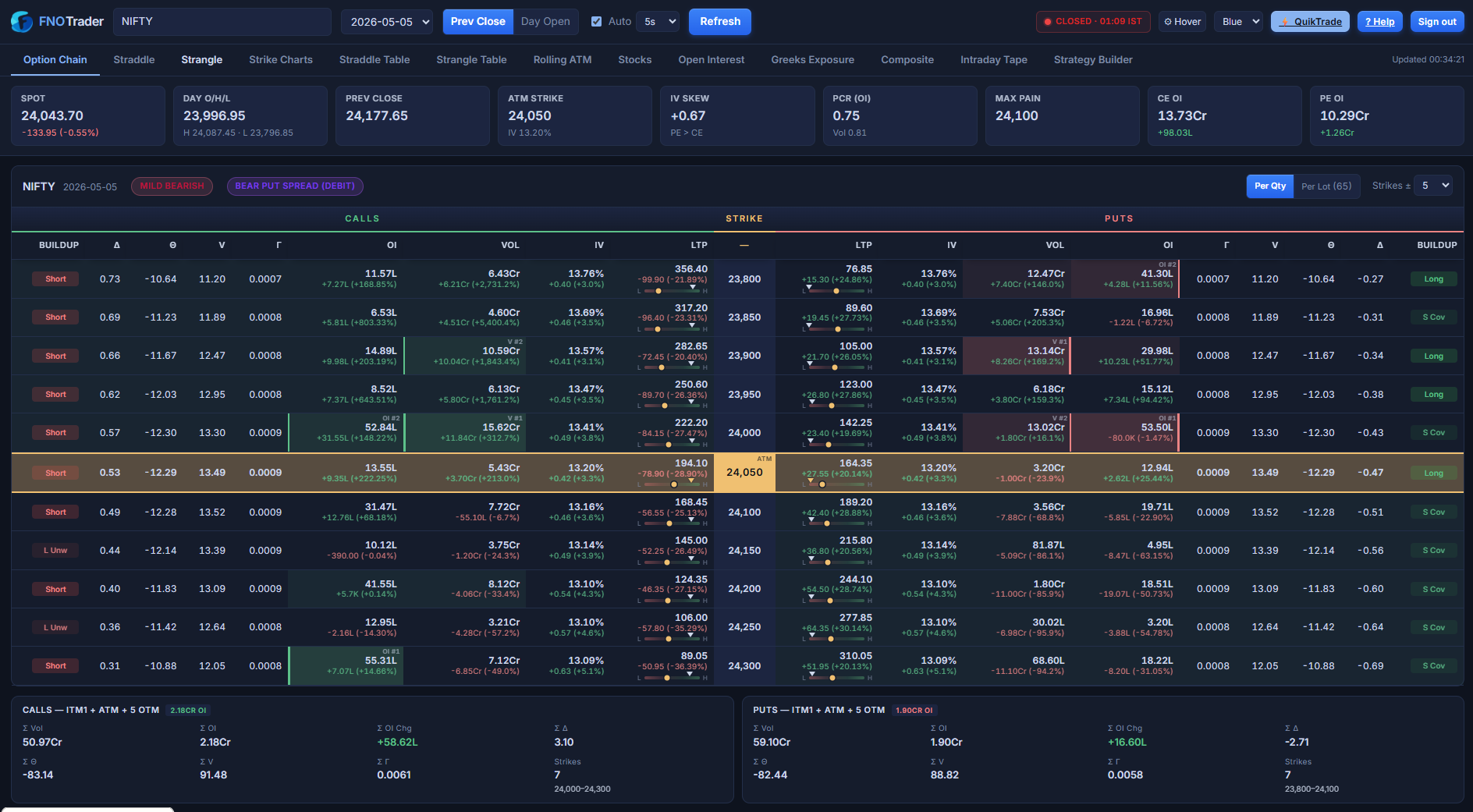Click the NIFTY symbol input field
This screenshot has height=812, width=1473.
[x=222, y=22]
